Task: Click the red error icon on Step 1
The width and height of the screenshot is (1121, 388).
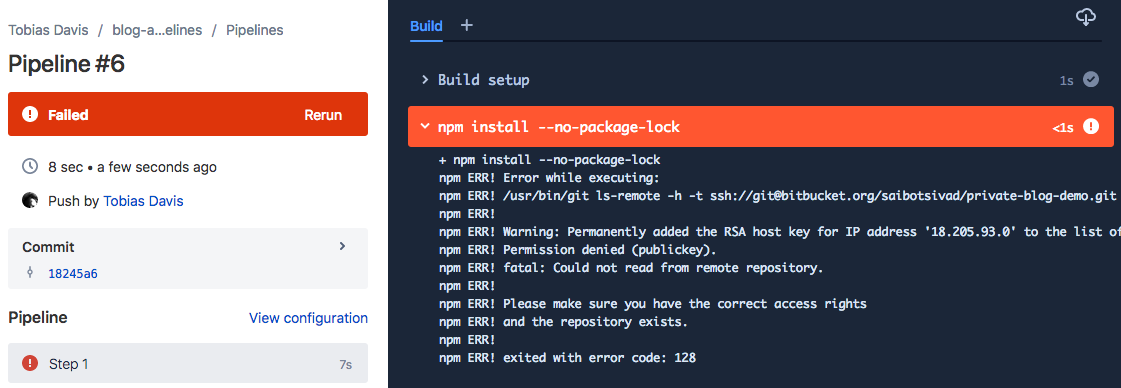Action: (x=30, y=364)
